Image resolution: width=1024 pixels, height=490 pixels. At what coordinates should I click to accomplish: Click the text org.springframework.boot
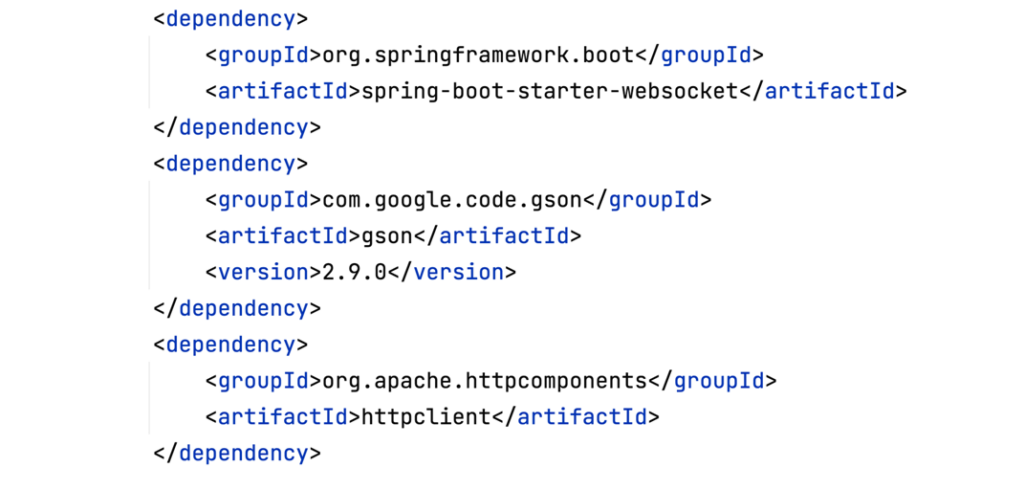pos(478,56)
